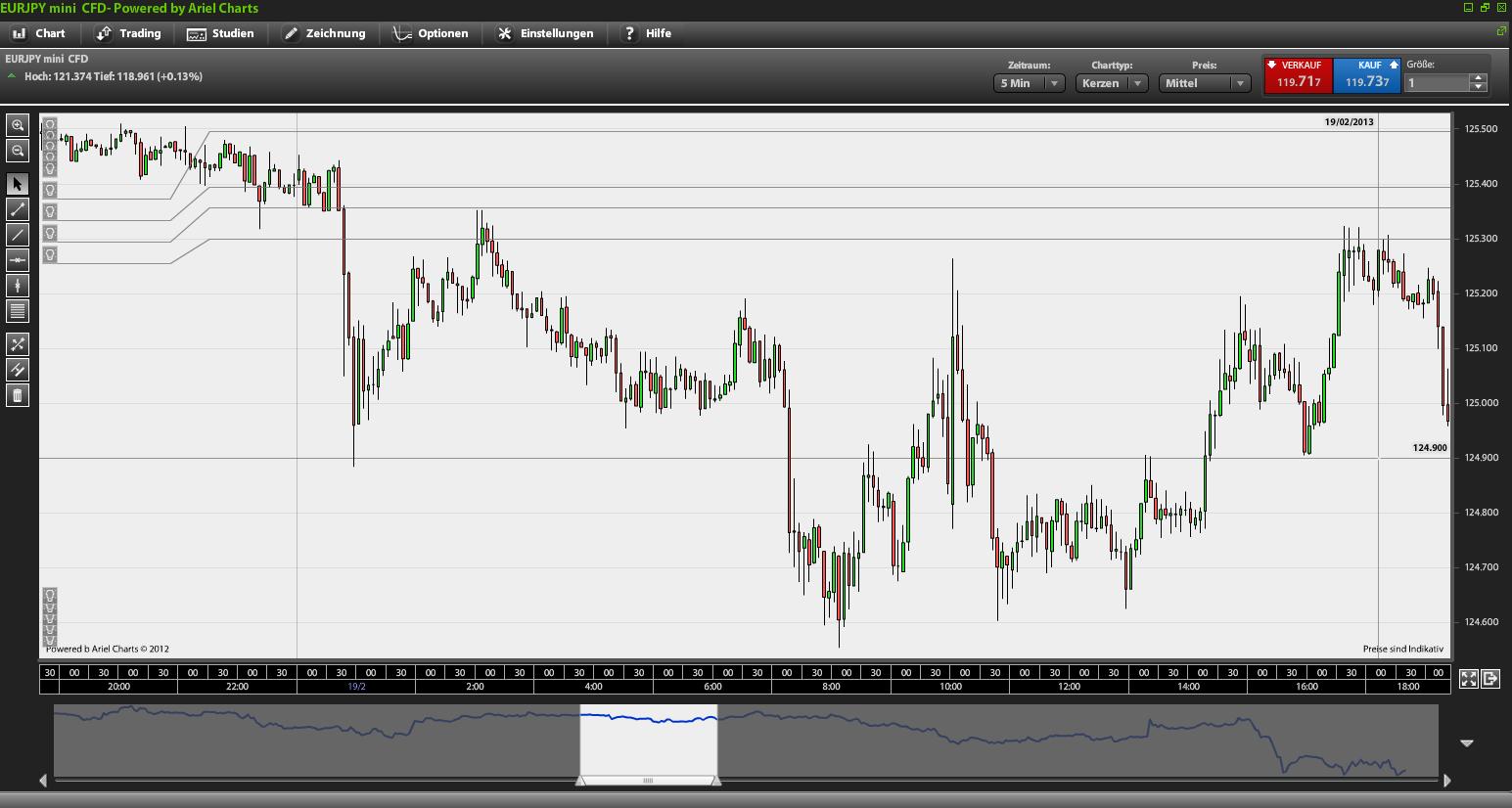Decrease Größe with the down arrow
1512x808 pixels.
click(x=1479, y=87)
